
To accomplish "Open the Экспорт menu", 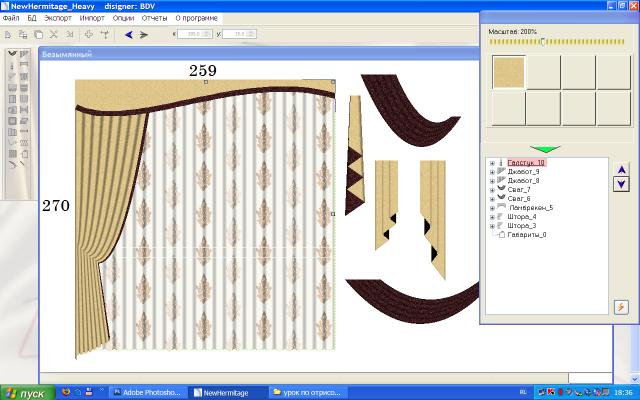I will pyautogui.click(x=58, y=19).
